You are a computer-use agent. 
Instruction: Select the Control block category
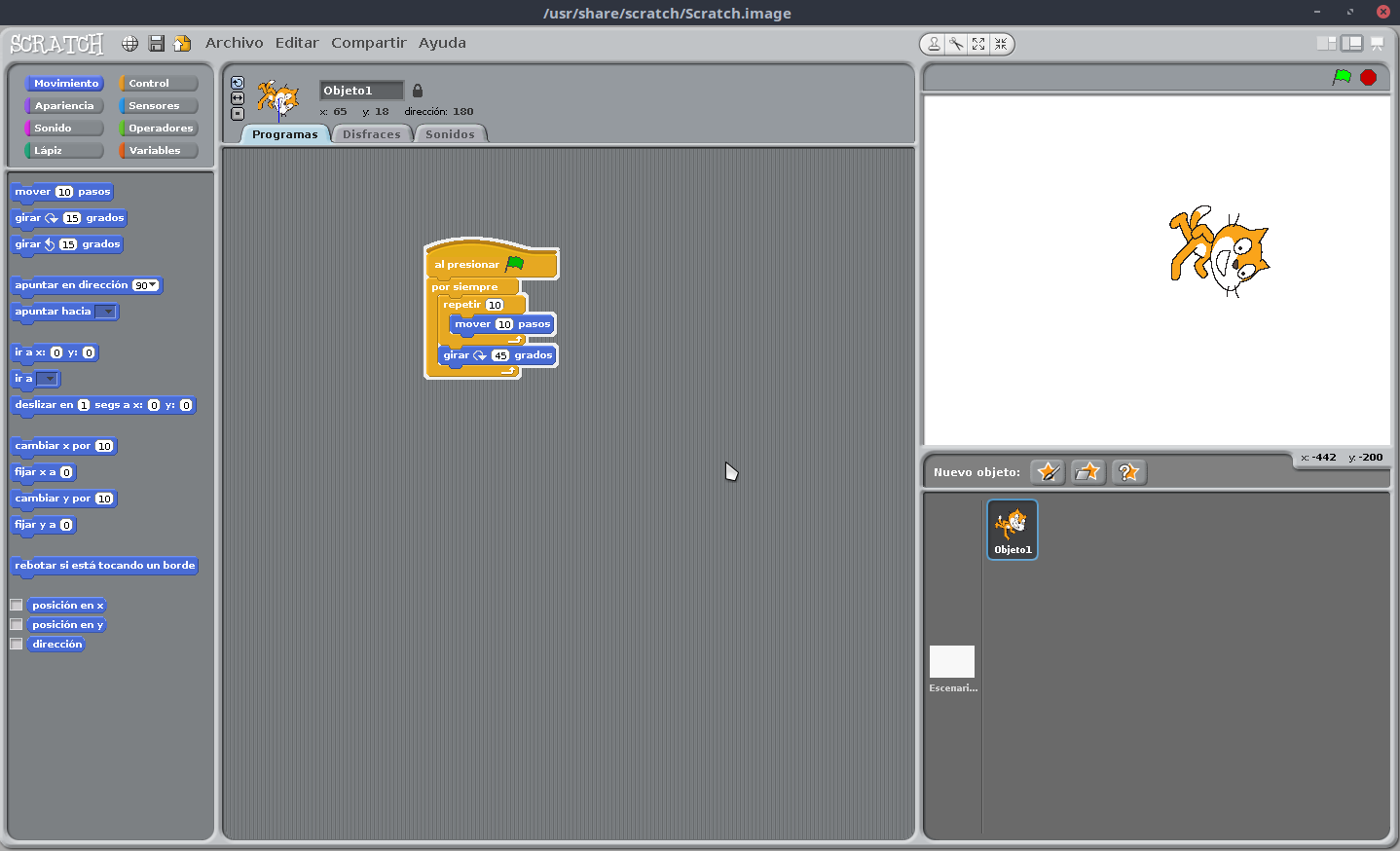point(159,84)
